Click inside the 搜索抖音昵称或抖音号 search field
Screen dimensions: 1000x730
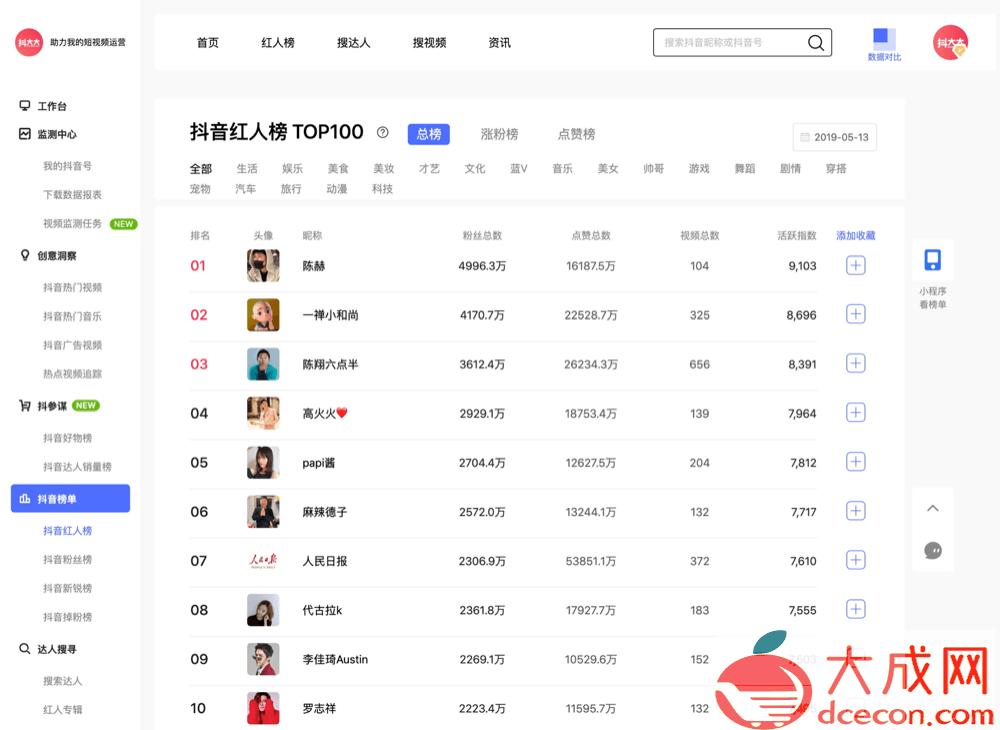pos(730,42)
